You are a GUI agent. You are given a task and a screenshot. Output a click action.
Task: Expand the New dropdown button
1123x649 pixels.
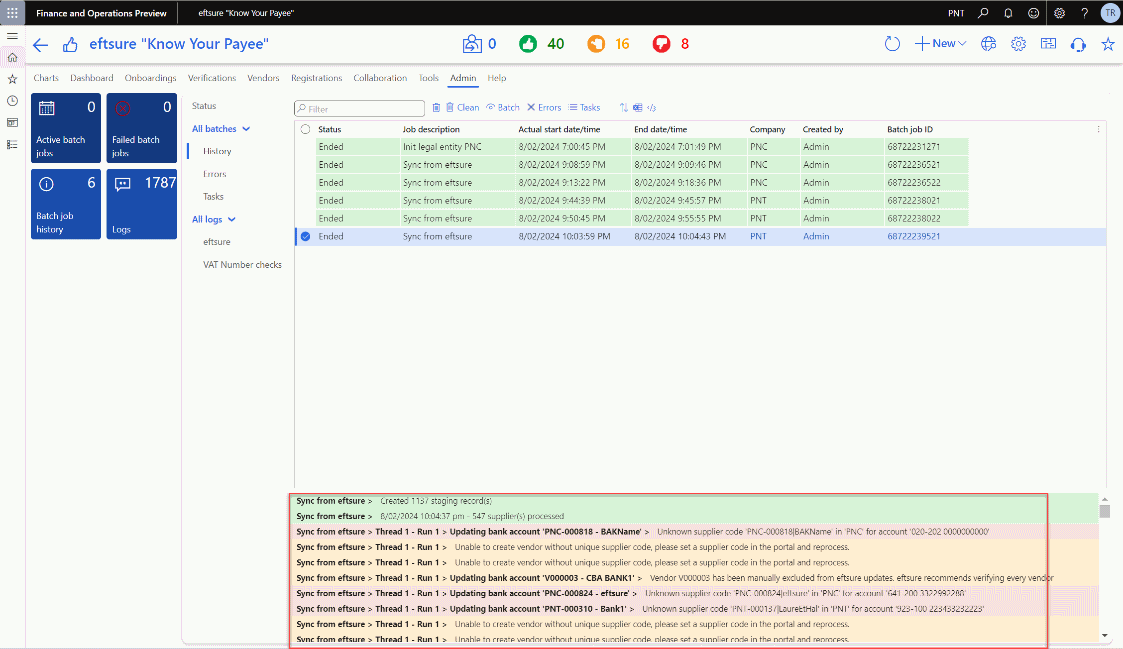click(x=940, y=44)
